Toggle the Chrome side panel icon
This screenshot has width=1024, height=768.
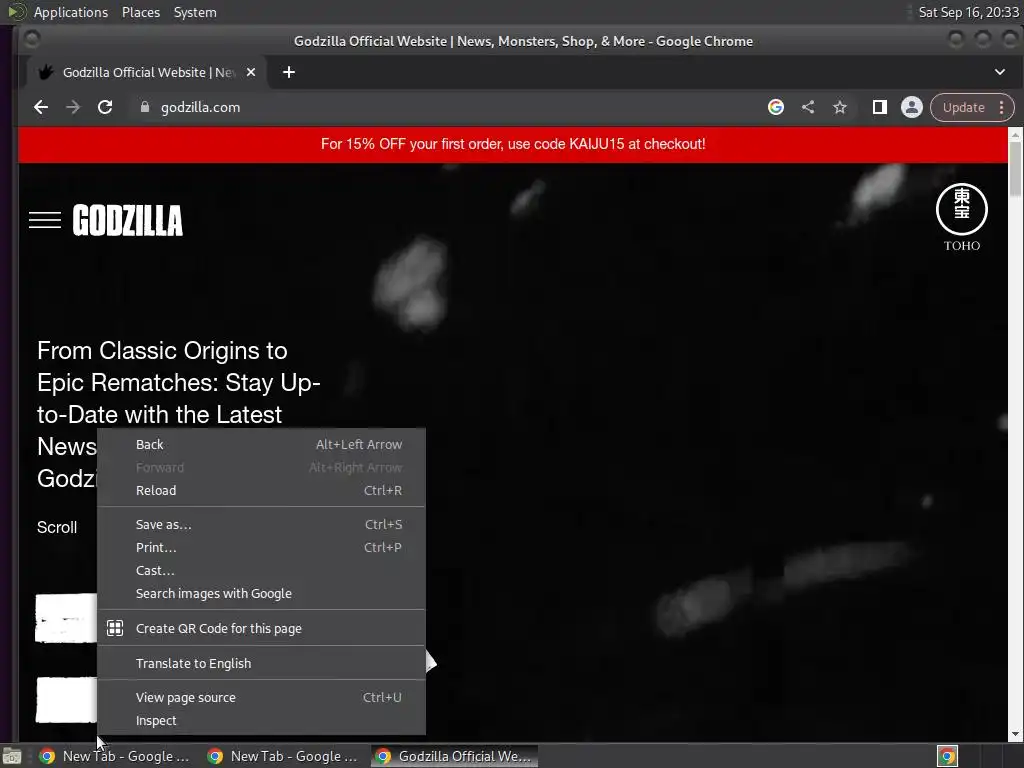coord(880,107)
